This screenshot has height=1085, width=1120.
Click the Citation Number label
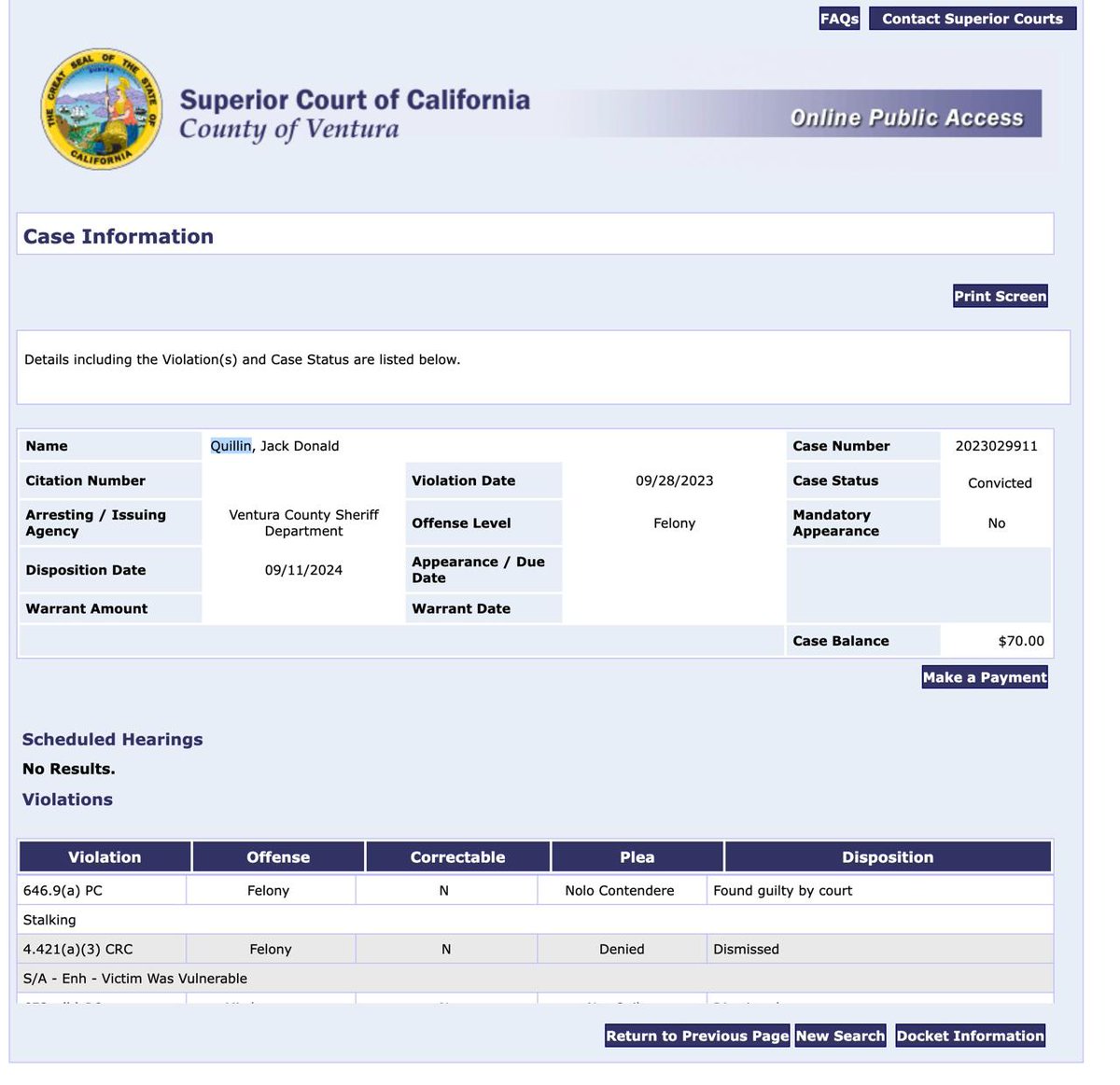coord(86,480)
